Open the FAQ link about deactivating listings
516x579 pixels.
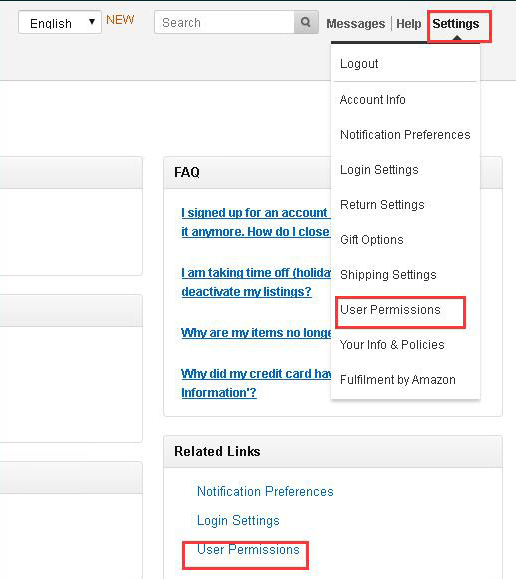256,282
